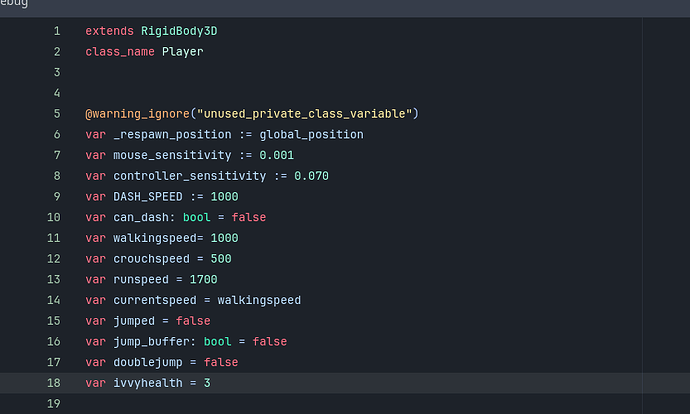Viewport: 690px width, 414px height.
Task: Click line number 1 in the gutter
Action: [x=57, y=31]
